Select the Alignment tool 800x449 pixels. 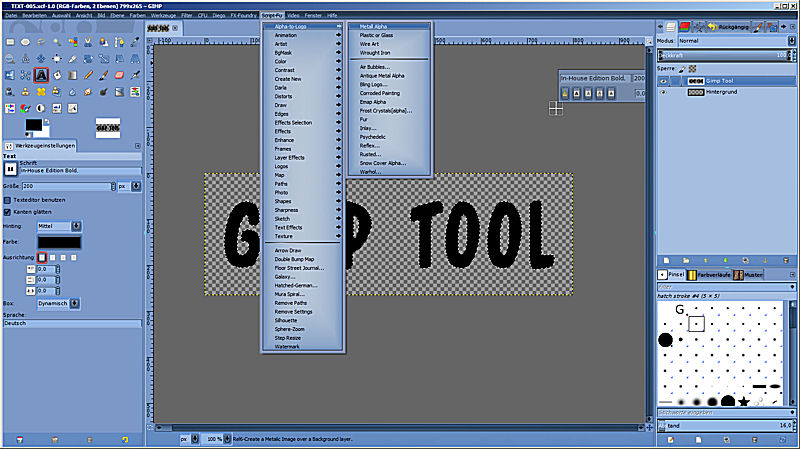57,59
